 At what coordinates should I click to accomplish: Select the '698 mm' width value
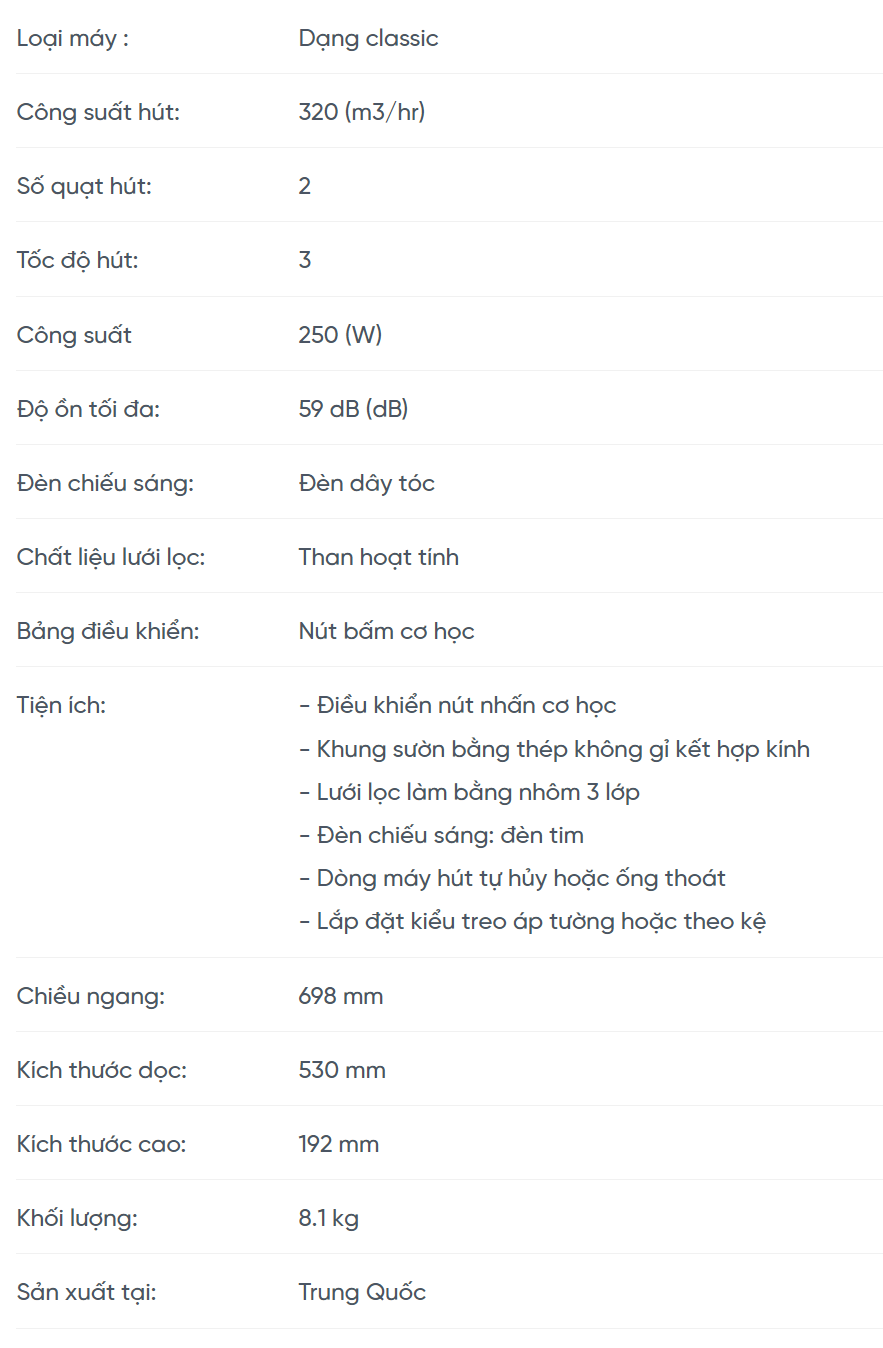tap(340, 996)
